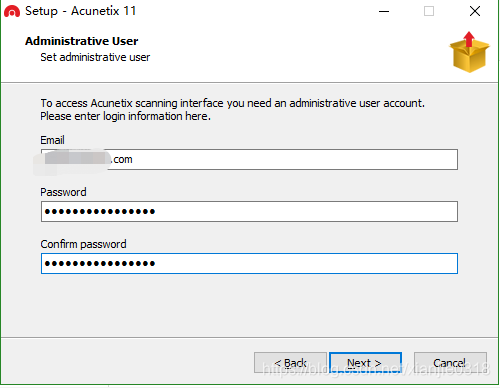Viewport: 500px width, 388px height.
Task: Minimize the Setup window
Action: tap(384, 11)
